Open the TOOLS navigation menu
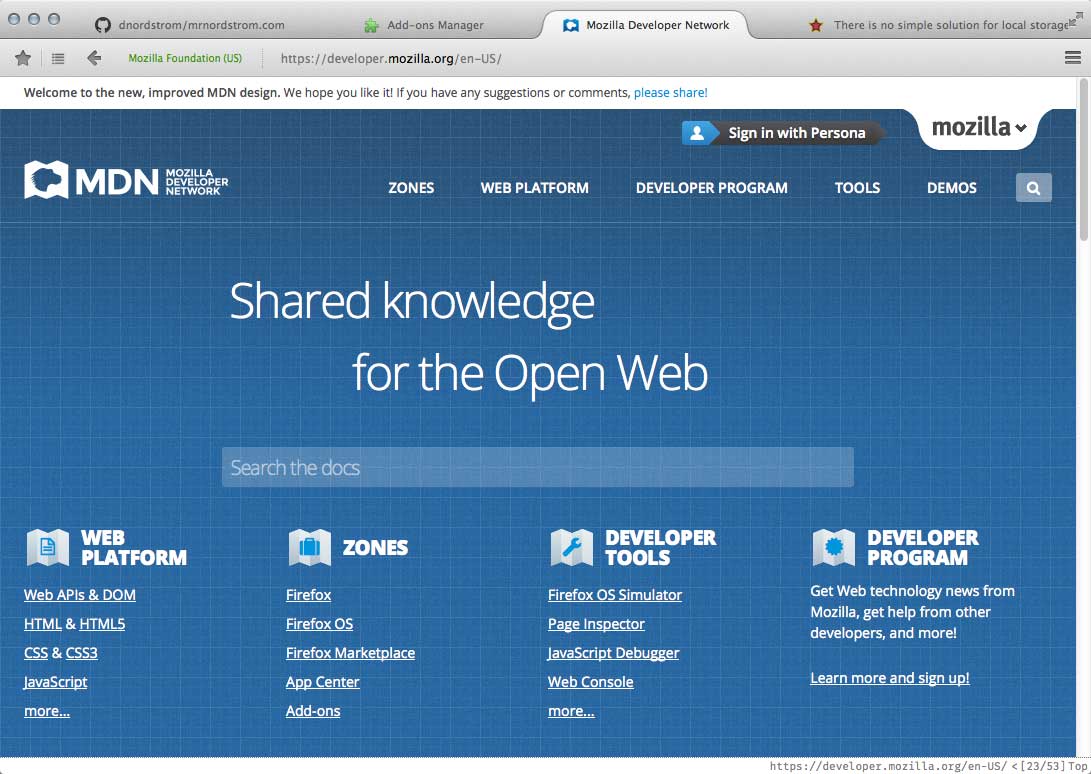This screenshot has height=774, width=1091. [x=857, y=187]
